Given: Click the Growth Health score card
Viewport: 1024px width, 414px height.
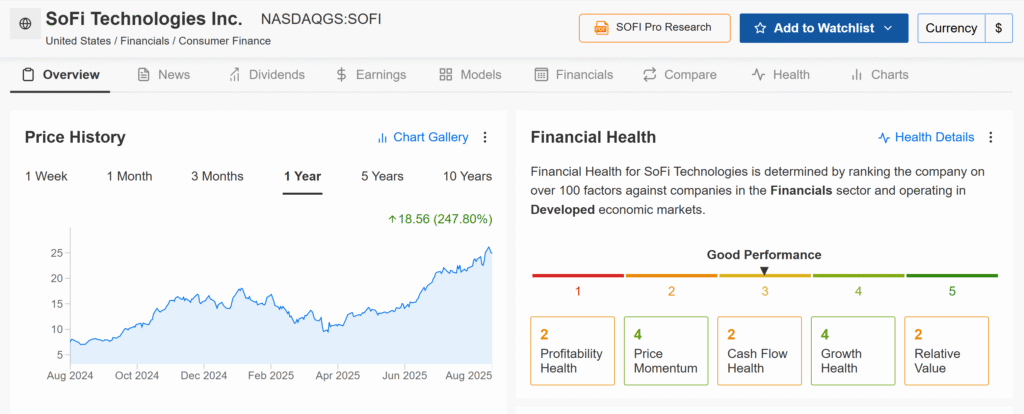Looking at the screenshot, I should tap(852, 351).
